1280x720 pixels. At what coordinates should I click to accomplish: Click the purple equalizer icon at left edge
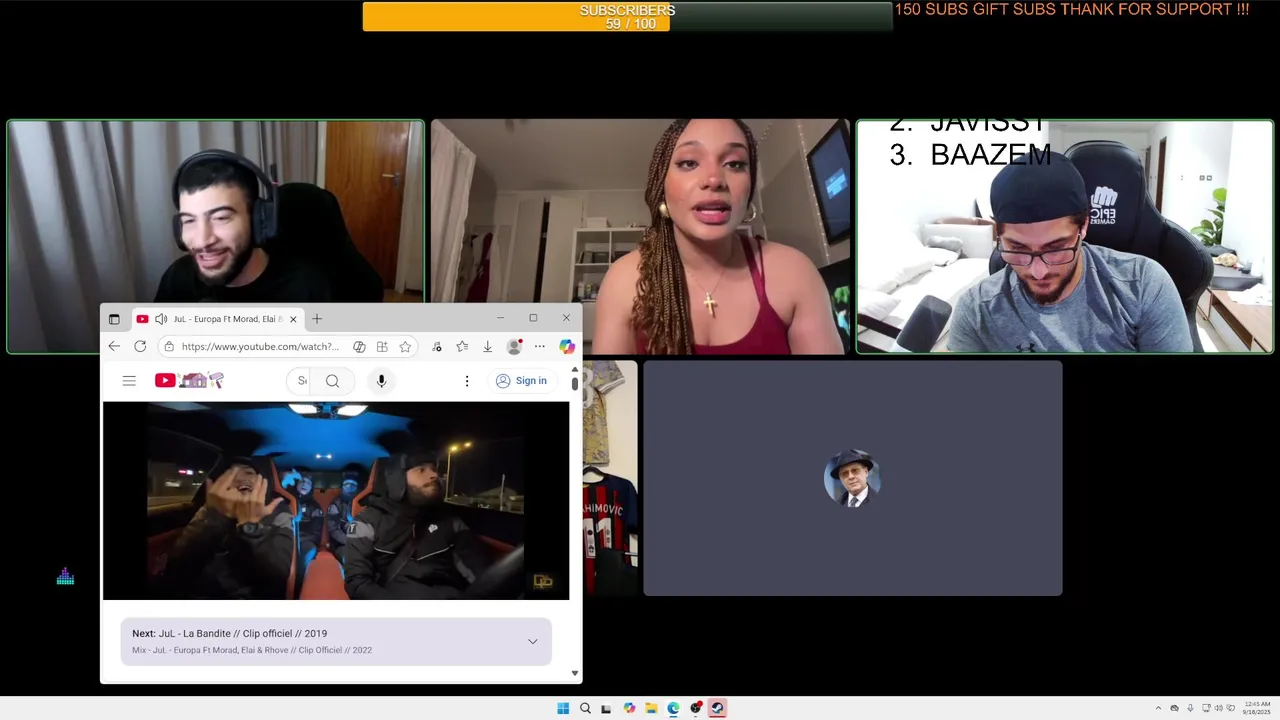click(x=65, y=577)
